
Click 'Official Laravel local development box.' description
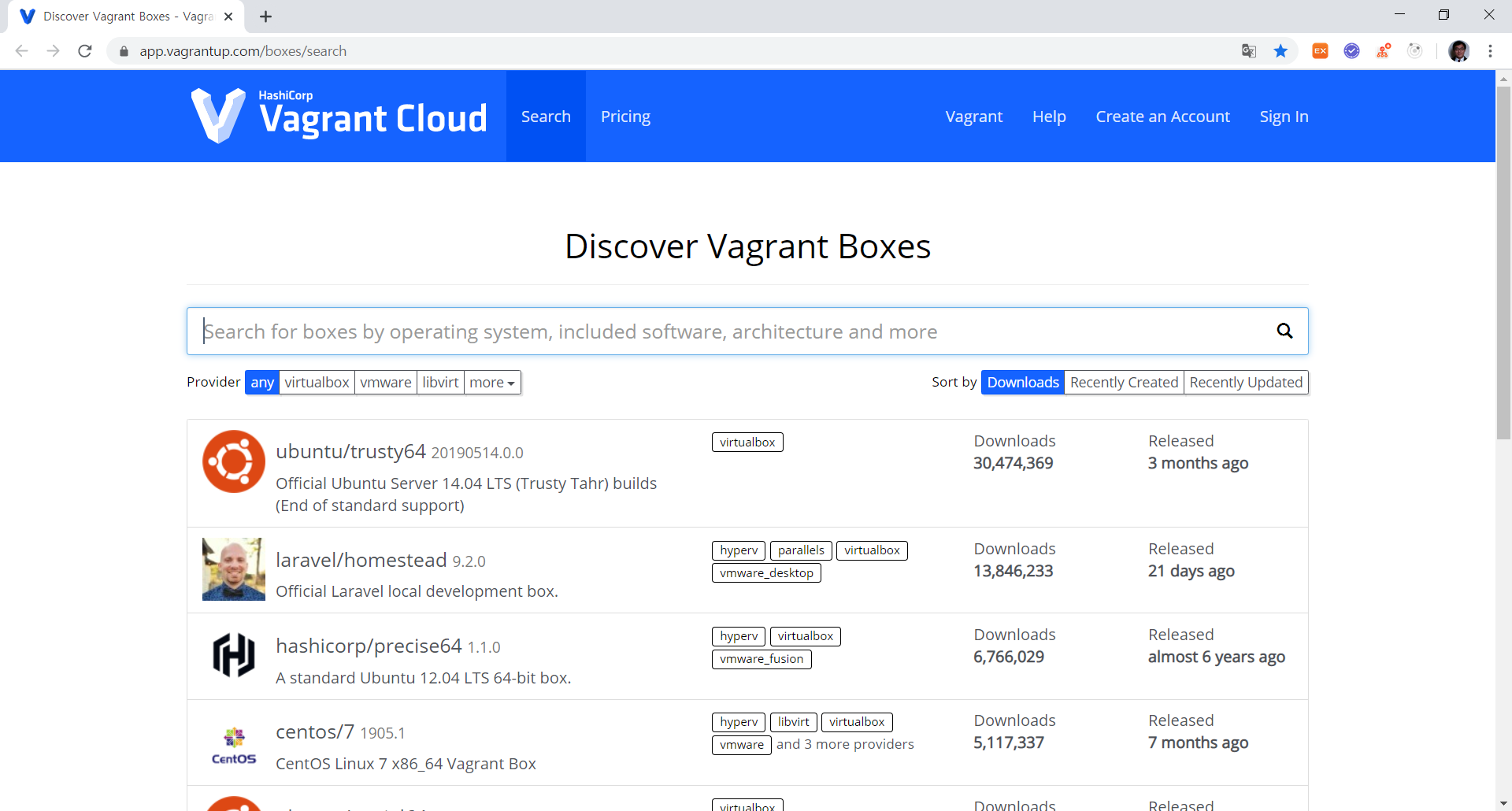click(417, 591)
